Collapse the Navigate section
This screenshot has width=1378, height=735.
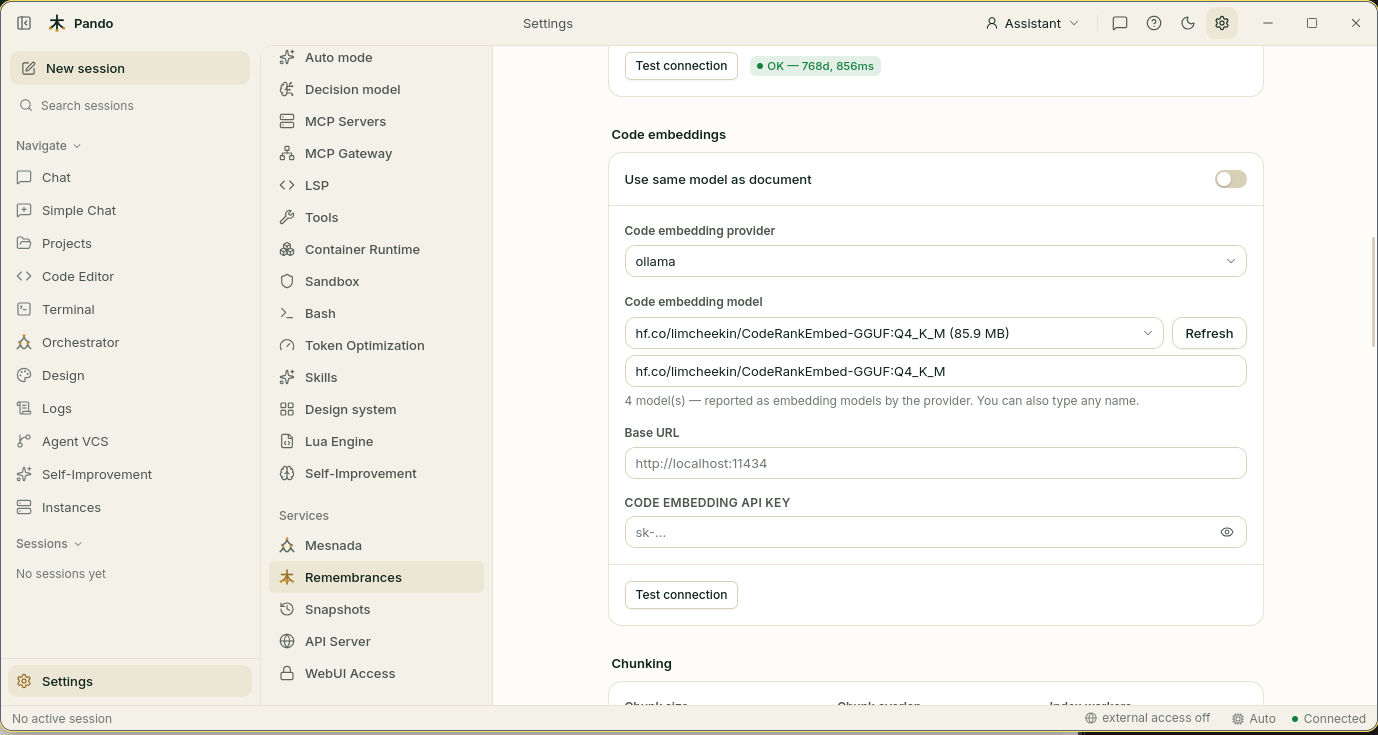coord(48,145)
